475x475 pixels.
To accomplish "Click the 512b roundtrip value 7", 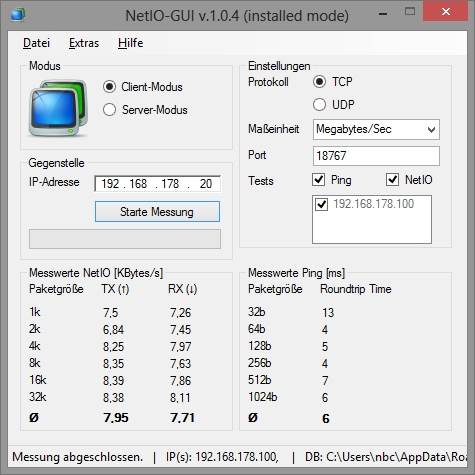I will 325,381.
